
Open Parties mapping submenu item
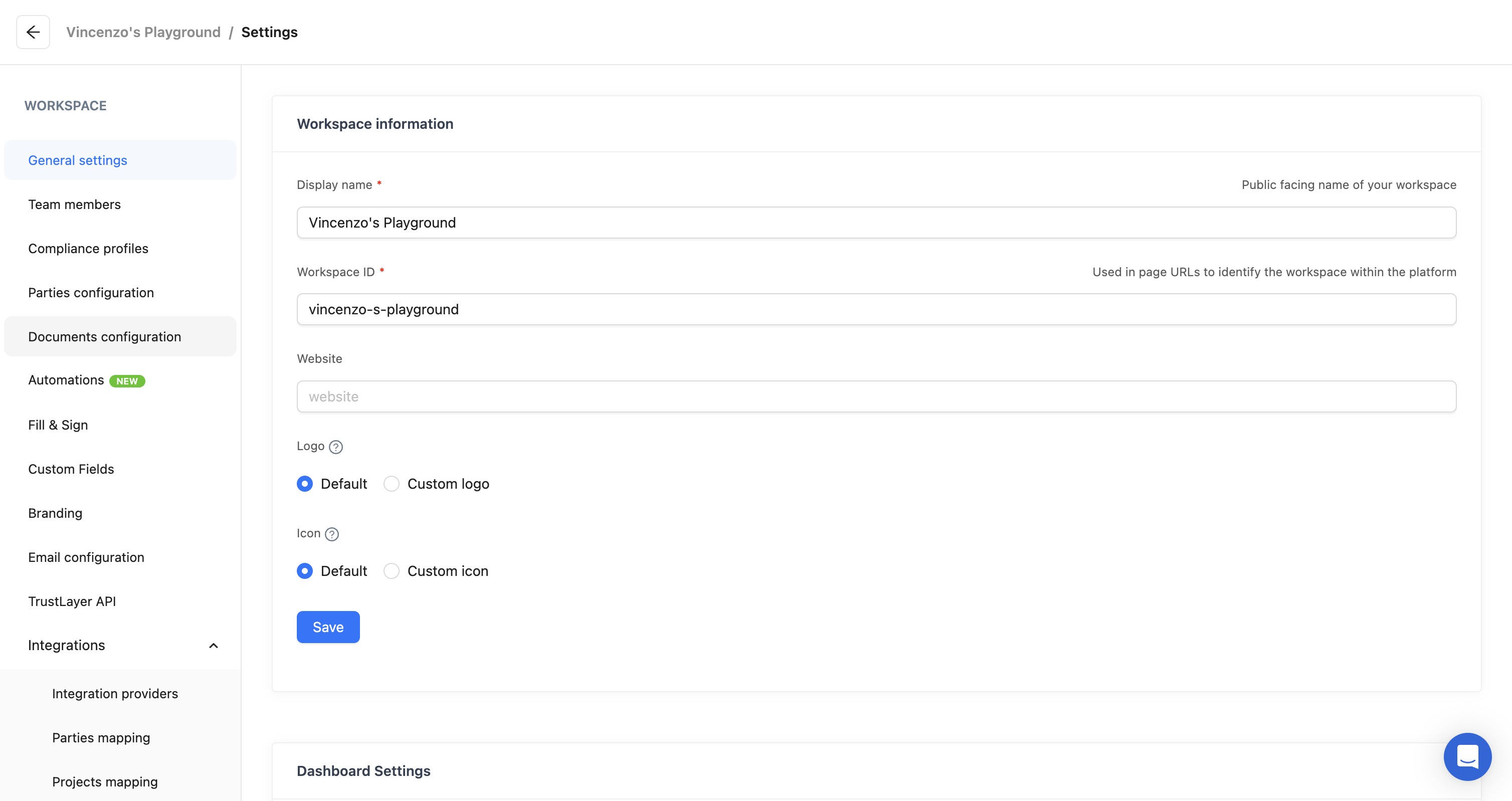[101, 738]
